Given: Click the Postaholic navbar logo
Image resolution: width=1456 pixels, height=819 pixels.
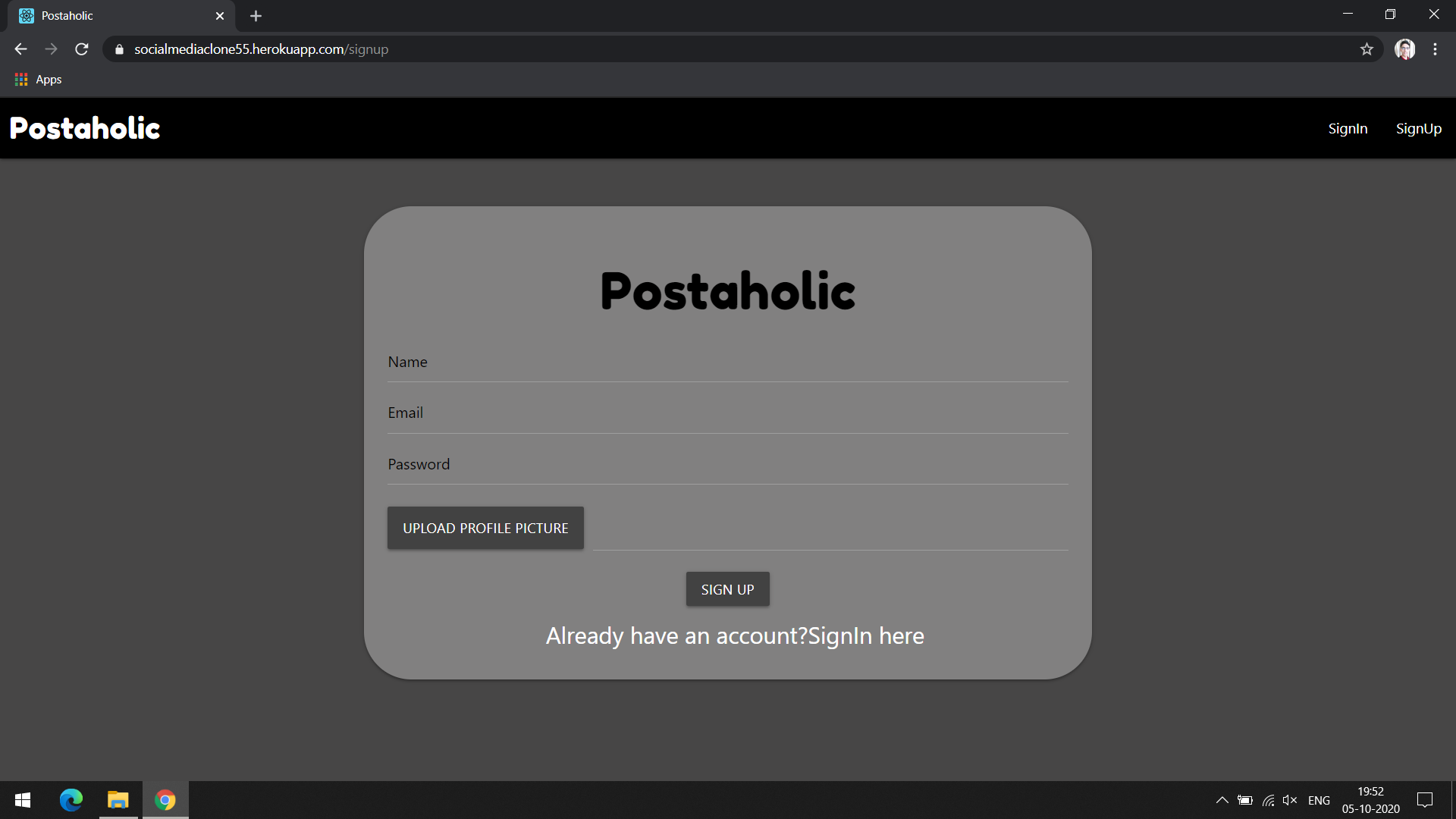Looking at the screenshot, I should (x=85, y=128).
